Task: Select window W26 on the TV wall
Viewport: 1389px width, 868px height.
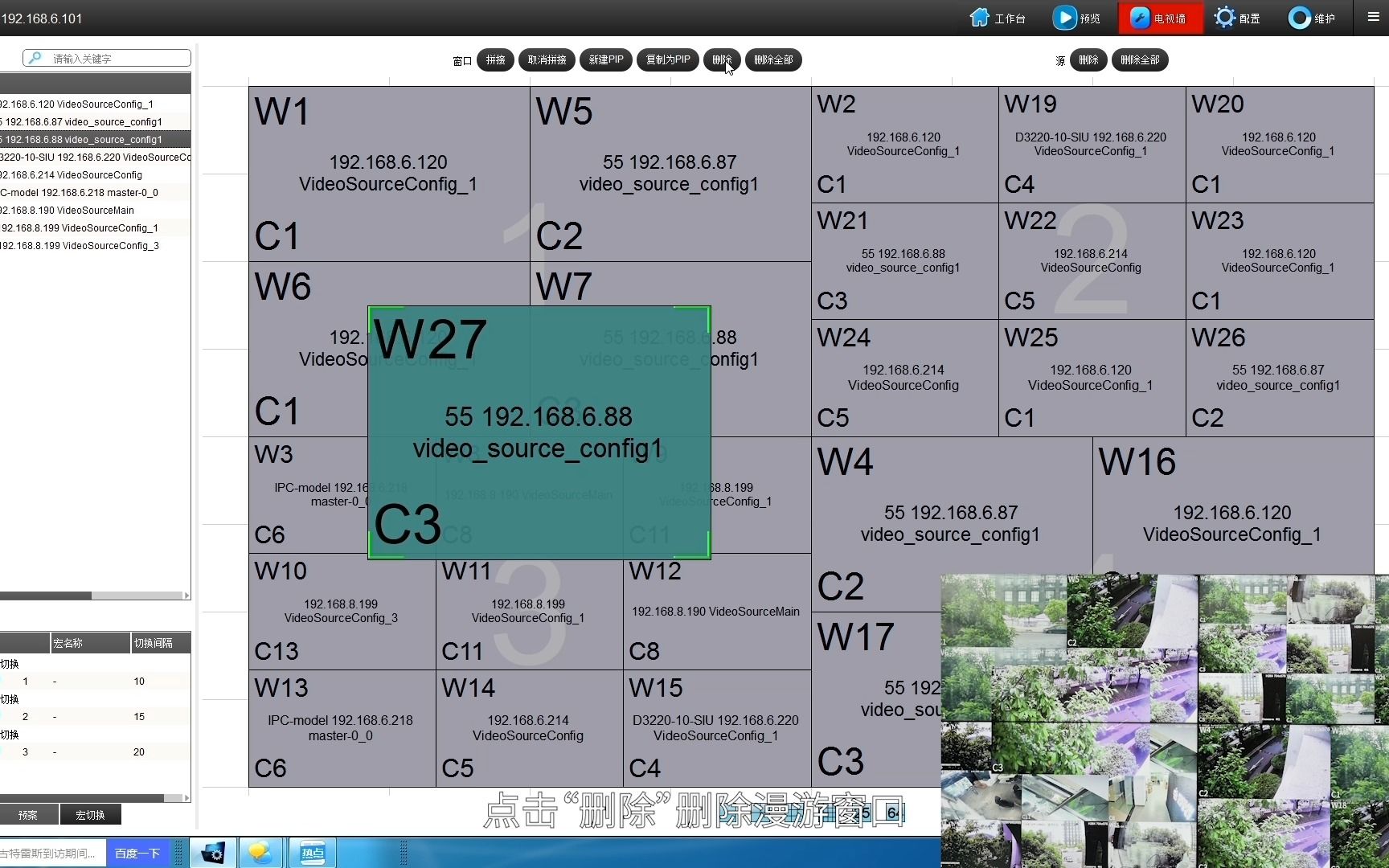Action: point(1280,379)
